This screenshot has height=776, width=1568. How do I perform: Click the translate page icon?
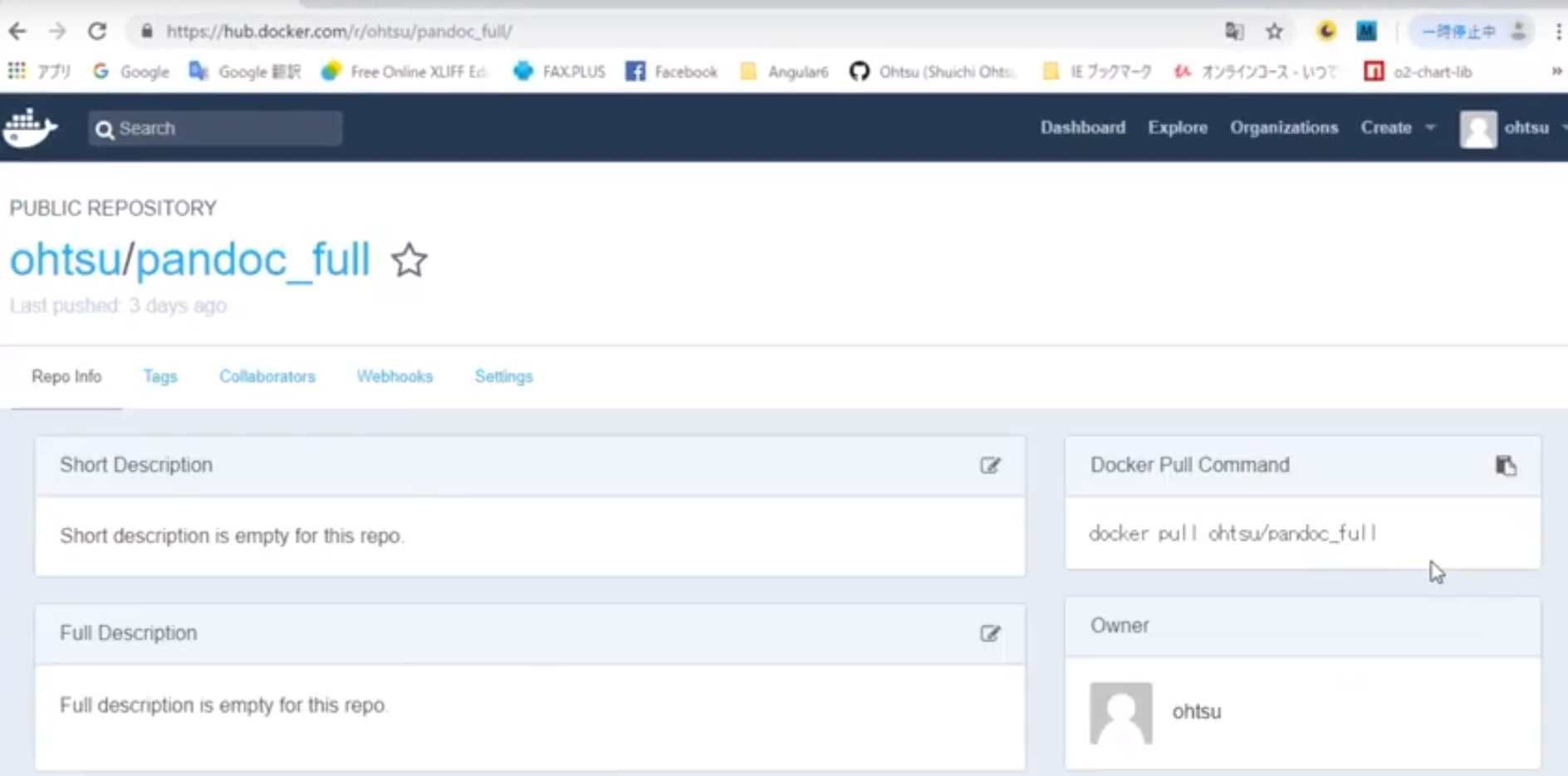tap(1234, 32)
